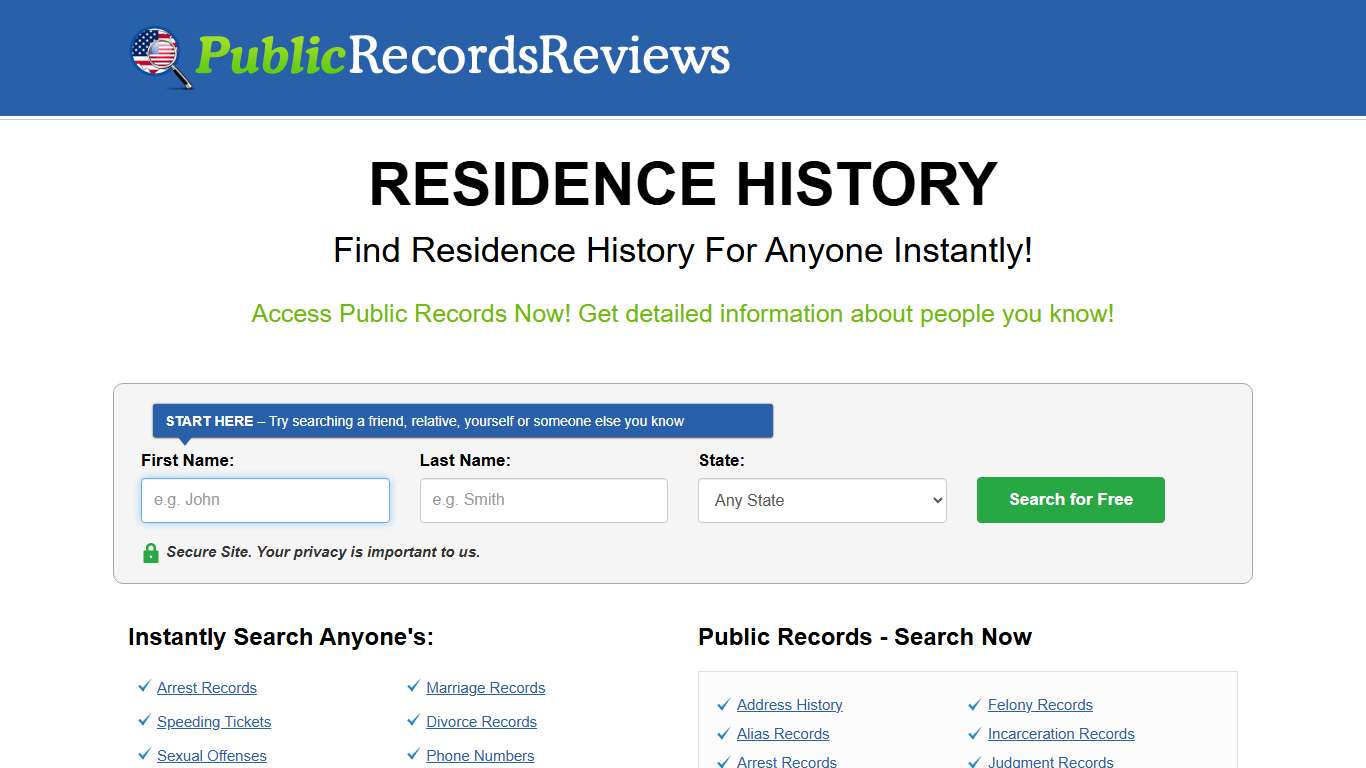This screenshot has height=768, width=1366.
Task: Open the Judgment Records link
Action: click(1051, 761)
